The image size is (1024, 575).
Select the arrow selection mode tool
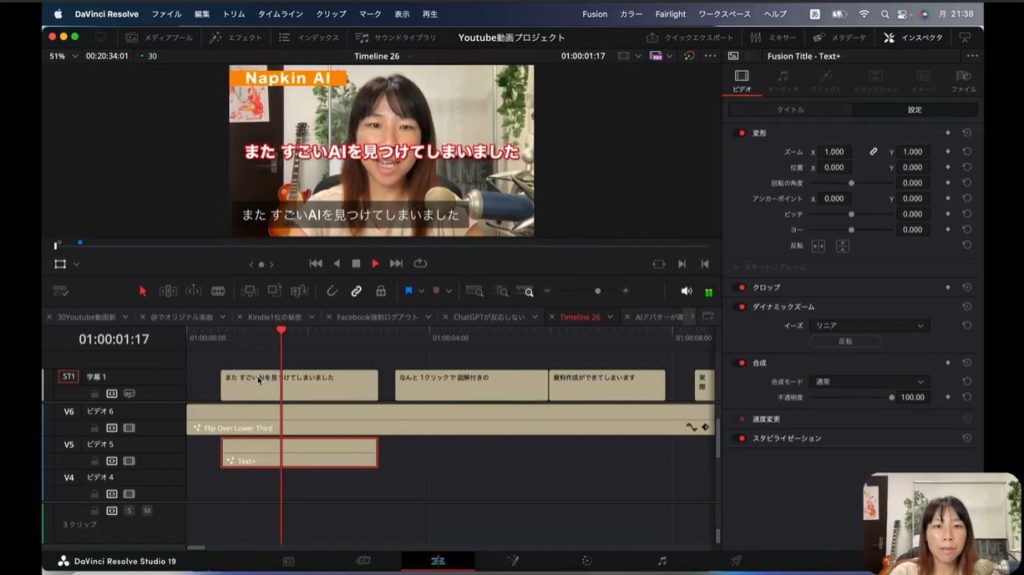tap(142, 291)
